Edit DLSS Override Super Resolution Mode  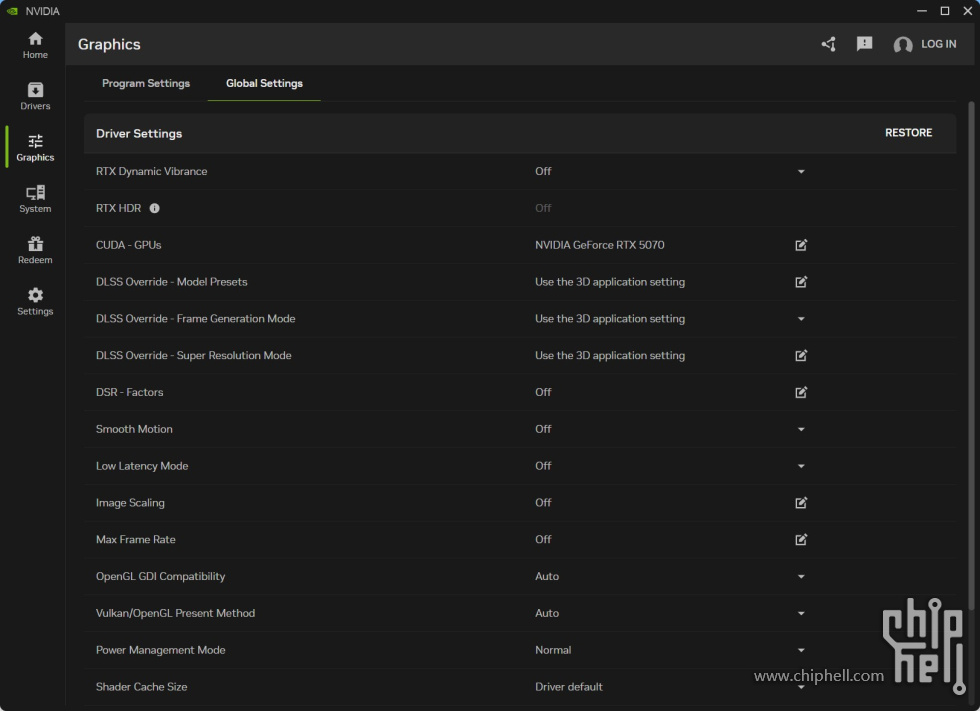point(801,356)
